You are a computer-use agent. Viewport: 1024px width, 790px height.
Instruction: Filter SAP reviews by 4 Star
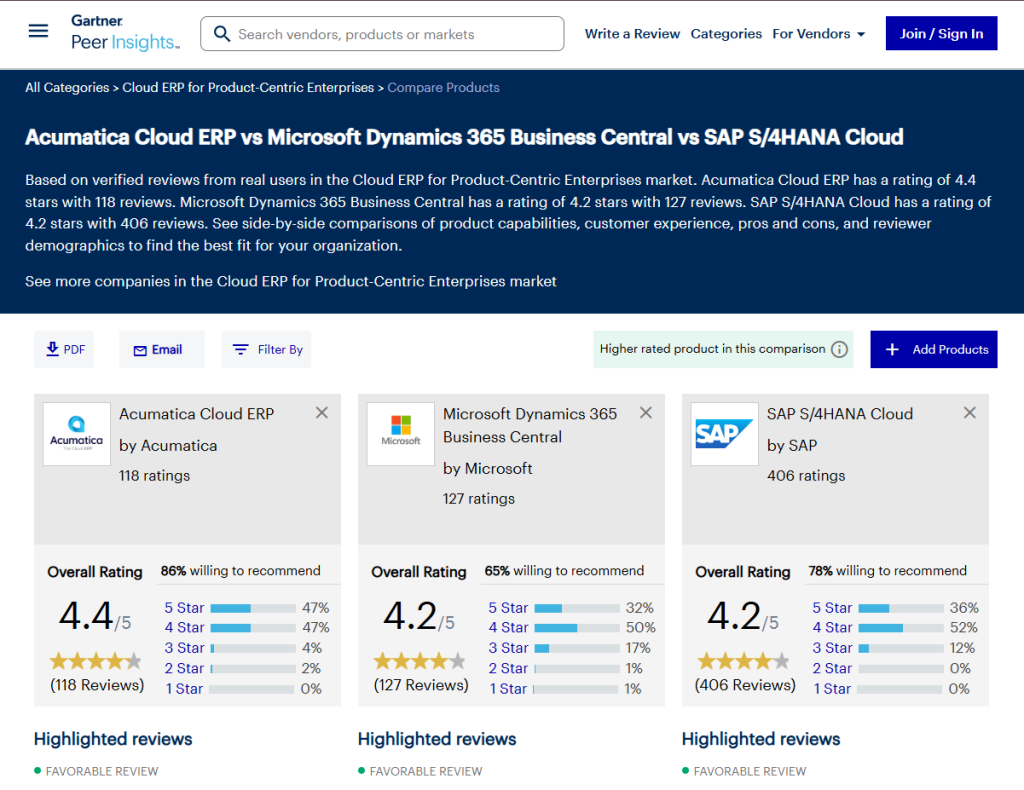click(832, 627)
